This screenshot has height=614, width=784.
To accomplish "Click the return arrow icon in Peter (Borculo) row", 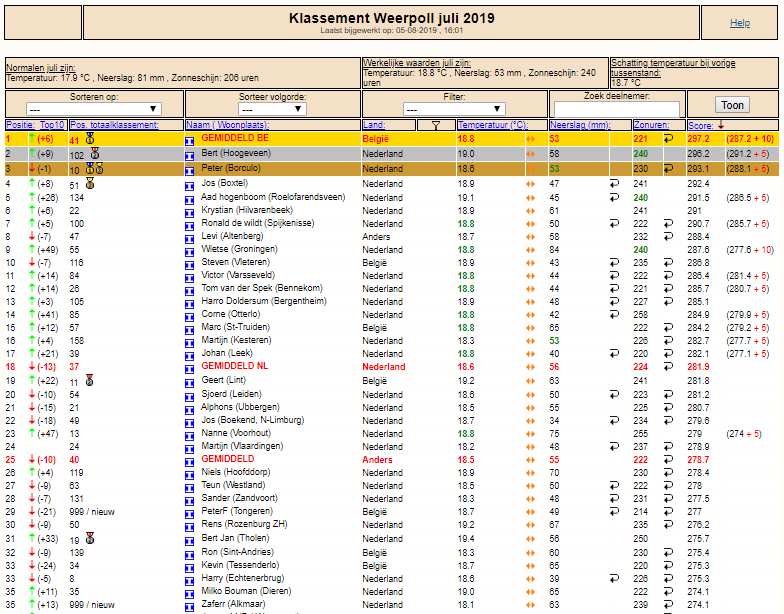I will 668,168.
